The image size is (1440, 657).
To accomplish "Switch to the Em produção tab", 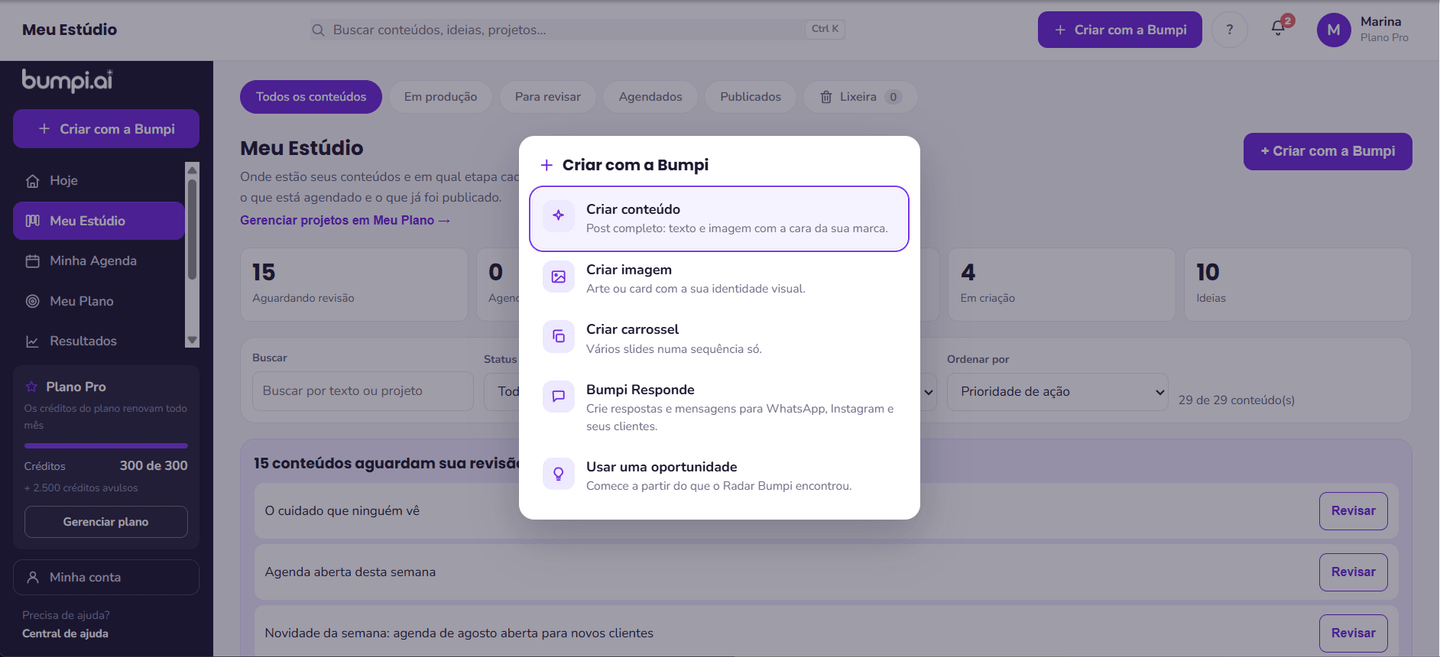I will pyautogui.click(x=440, y=97).
